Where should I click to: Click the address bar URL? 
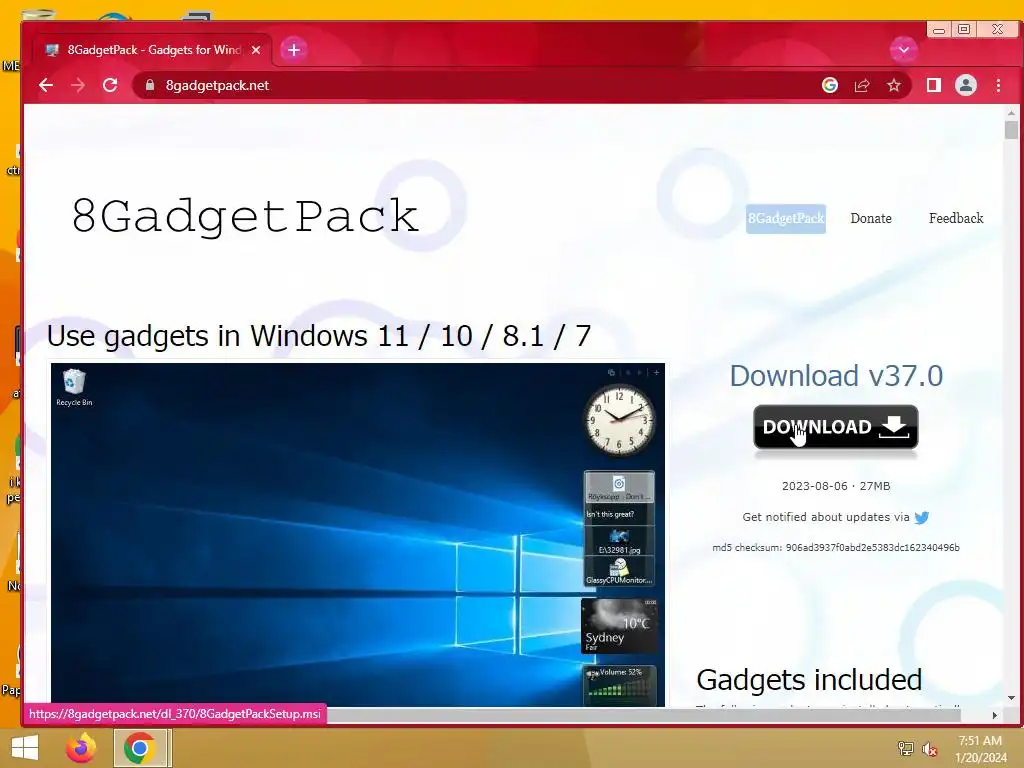217,86
